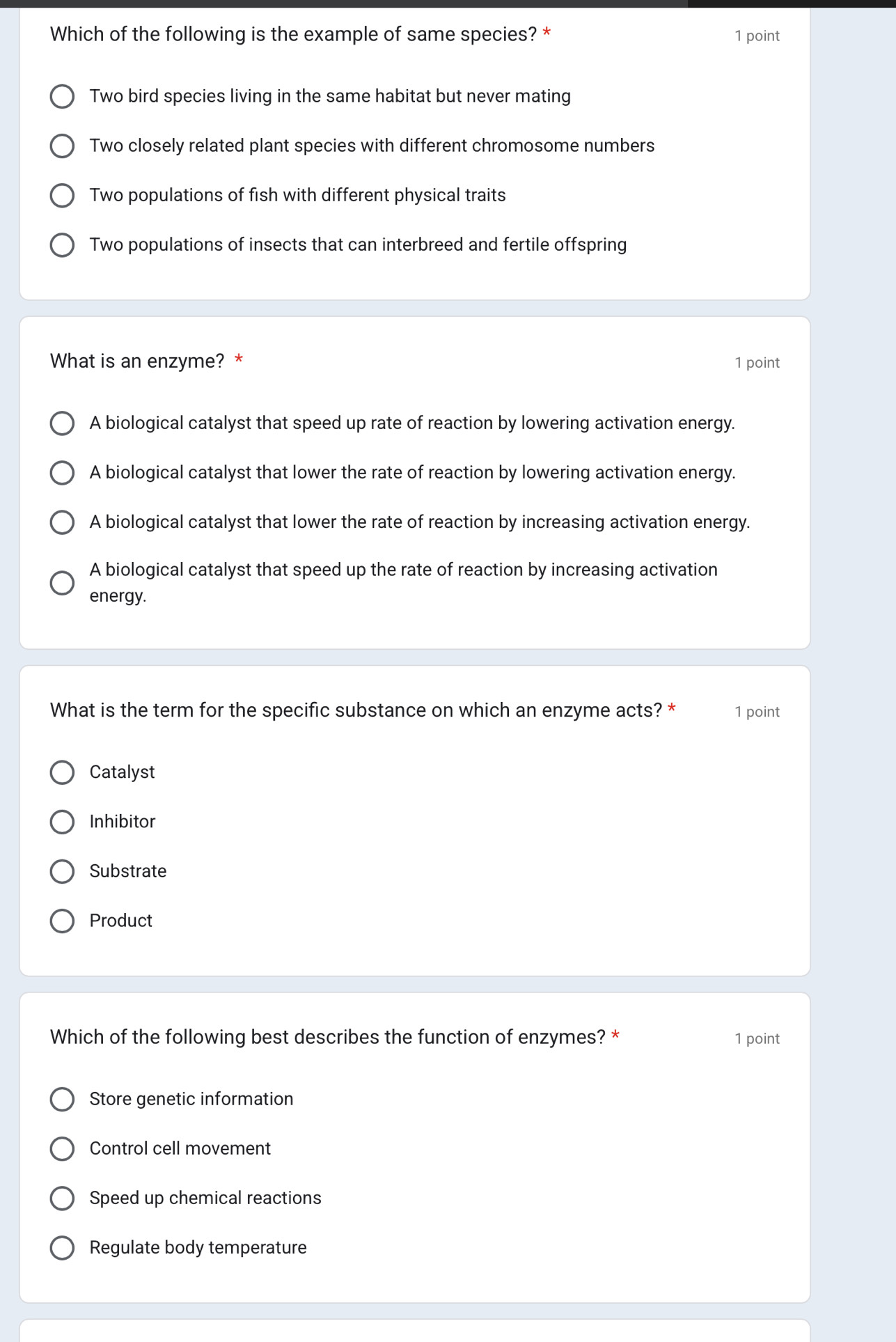
Task: Click the function of enzymes question heading
Action: pyautogui.click(x=327, y=1038)
